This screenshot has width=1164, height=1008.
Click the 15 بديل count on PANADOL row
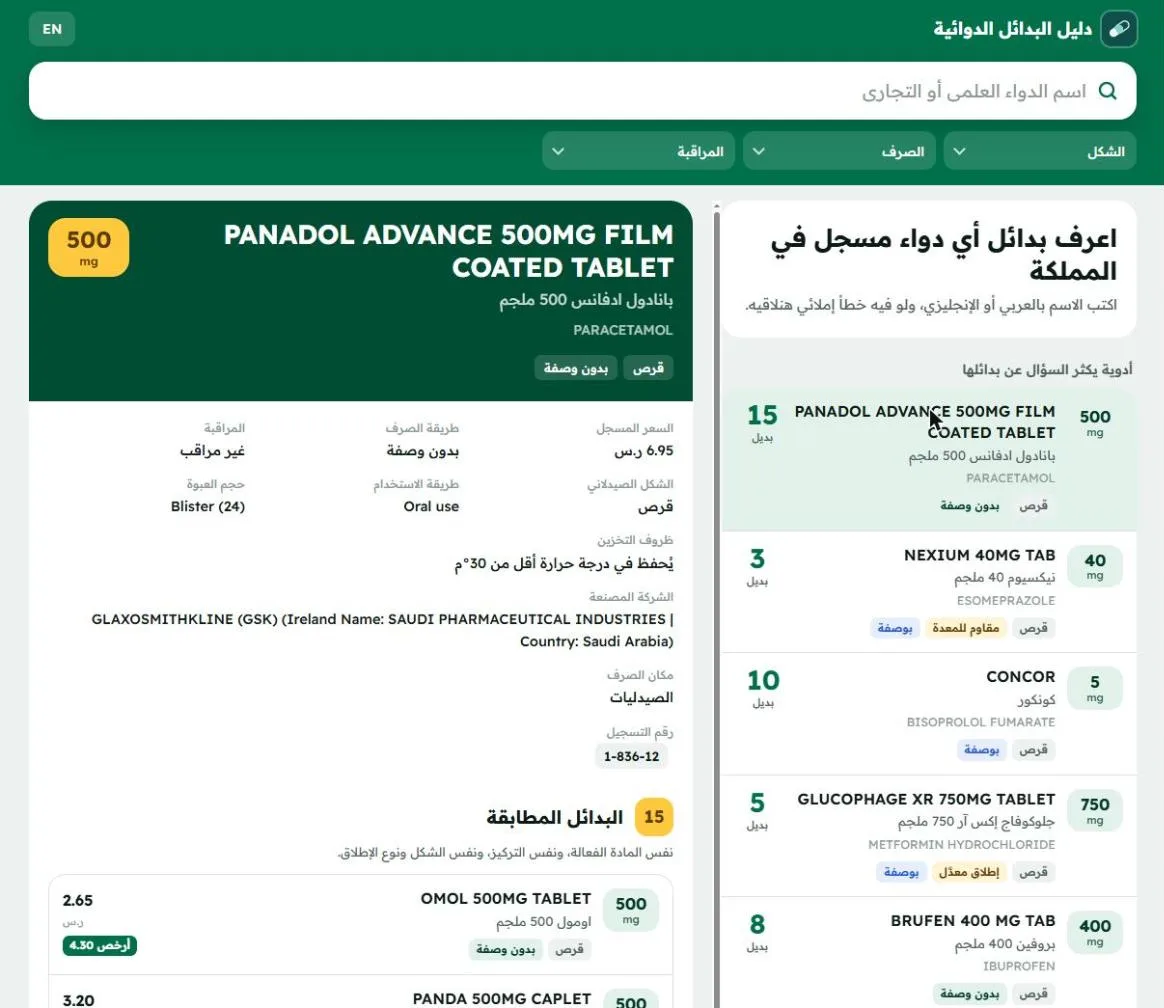point(762,423)
